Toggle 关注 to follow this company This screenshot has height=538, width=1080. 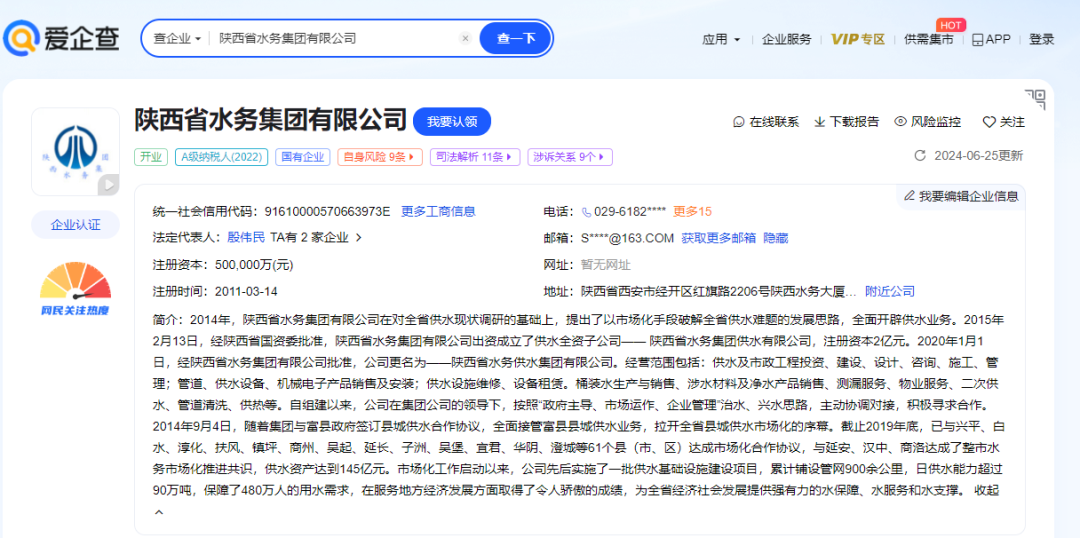1004,122
